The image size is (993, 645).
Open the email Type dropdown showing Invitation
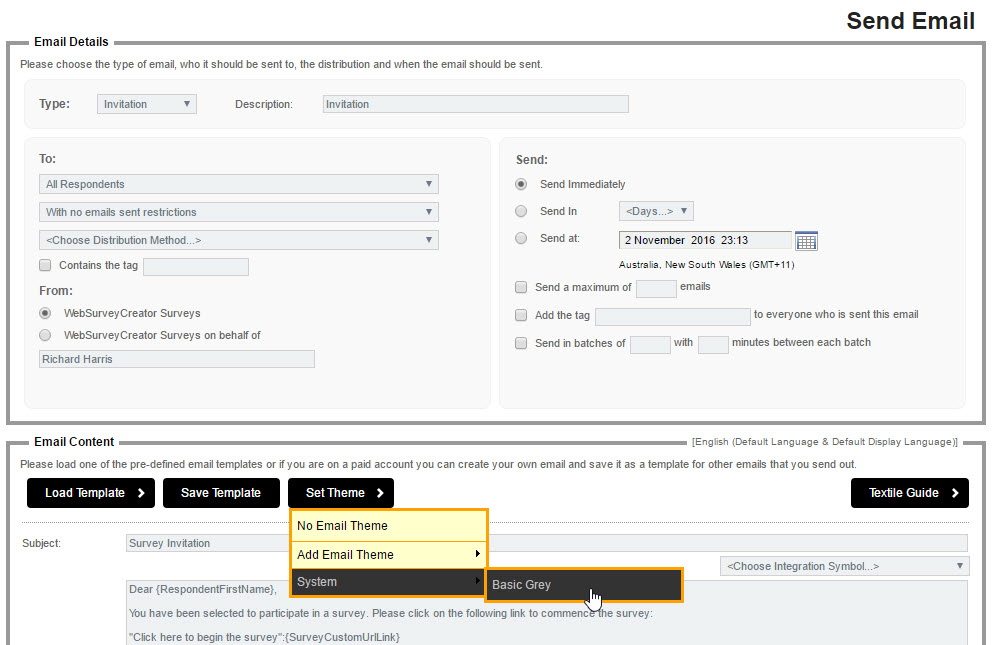click(x=146, y=103)
